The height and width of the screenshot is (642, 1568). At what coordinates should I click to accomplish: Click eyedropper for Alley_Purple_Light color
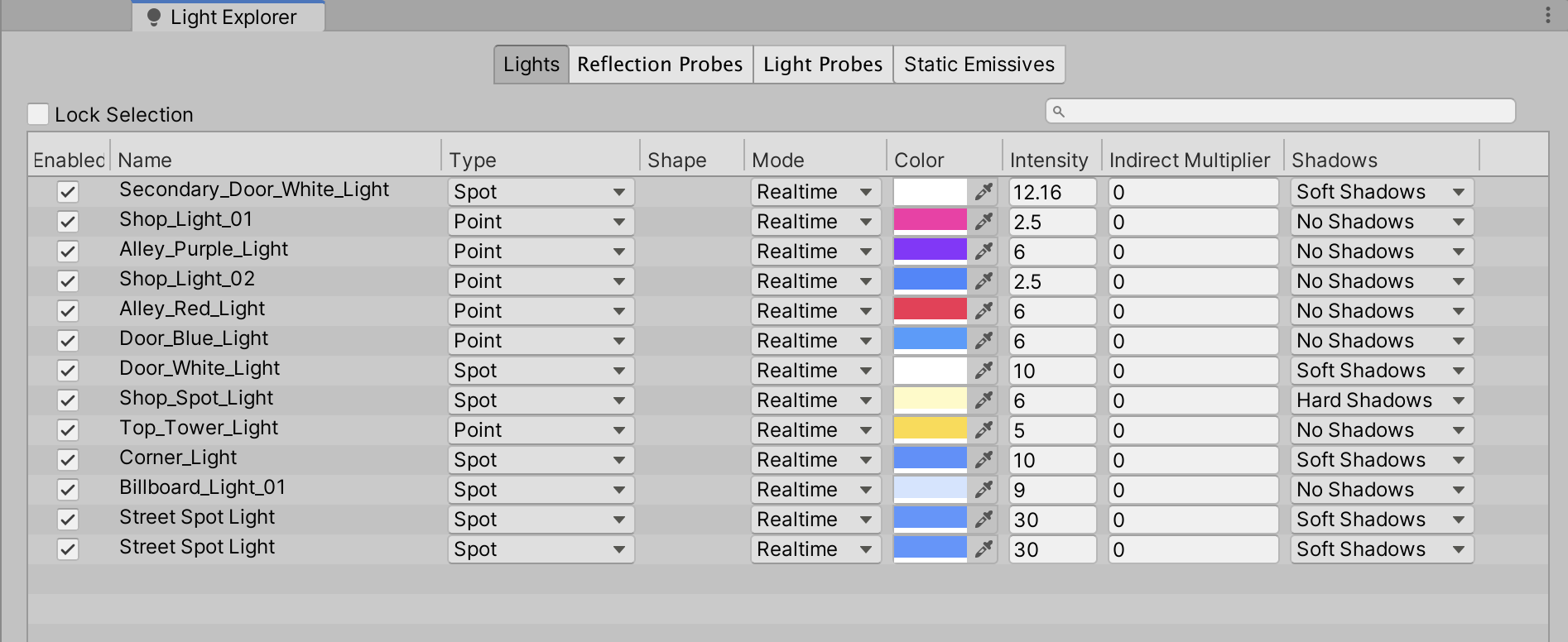pos(984,252)
